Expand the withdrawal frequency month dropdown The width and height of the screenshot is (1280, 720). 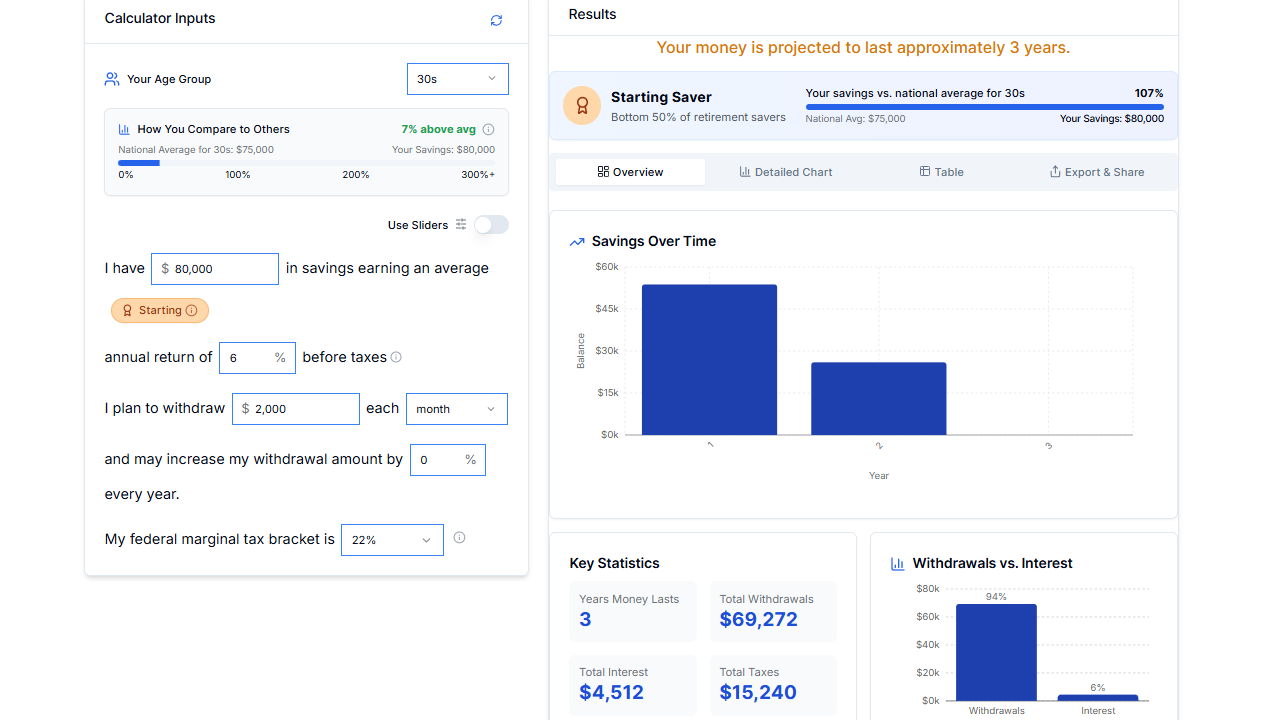456,409
